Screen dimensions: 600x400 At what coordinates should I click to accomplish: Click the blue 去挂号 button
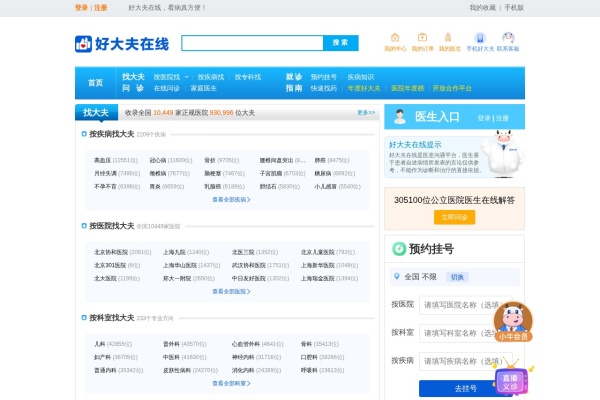(466, 389)
